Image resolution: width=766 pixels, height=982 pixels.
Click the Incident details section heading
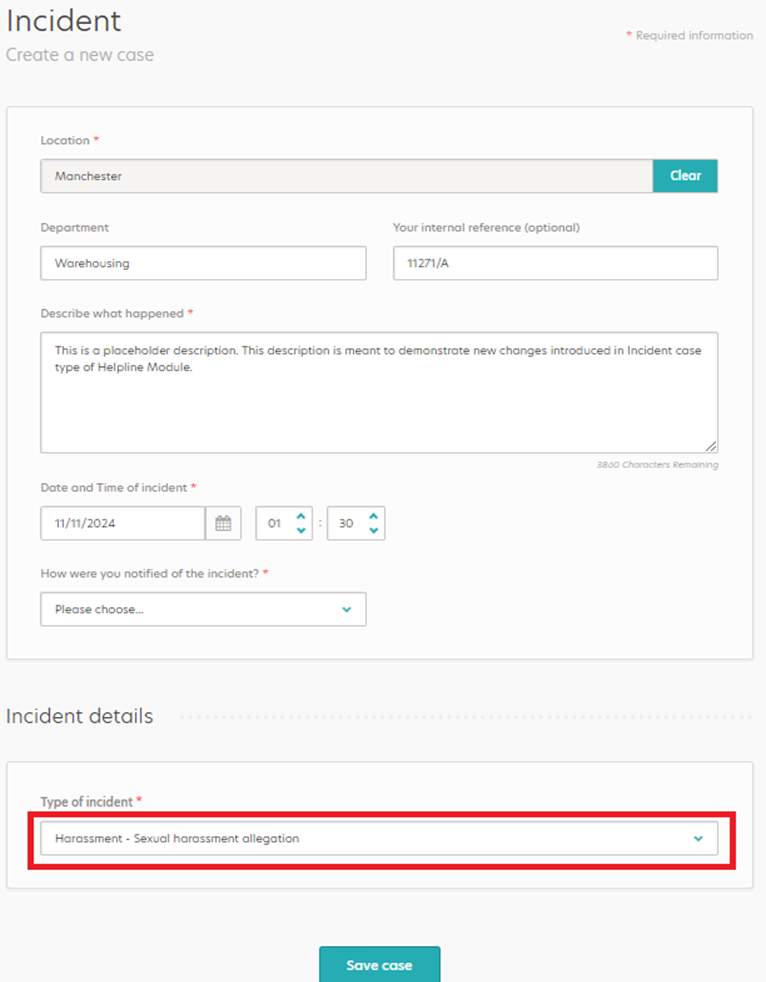(80, 716)
